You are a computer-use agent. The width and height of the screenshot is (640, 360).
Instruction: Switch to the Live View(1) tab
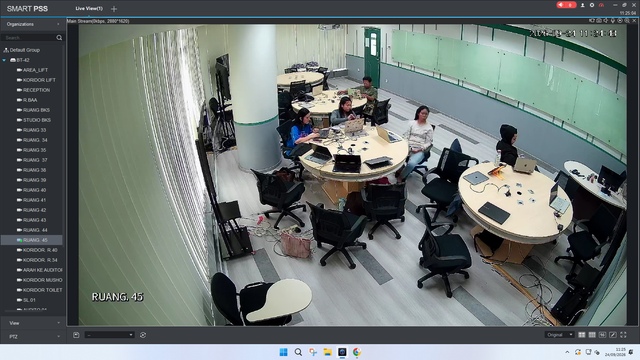point(89,9)
